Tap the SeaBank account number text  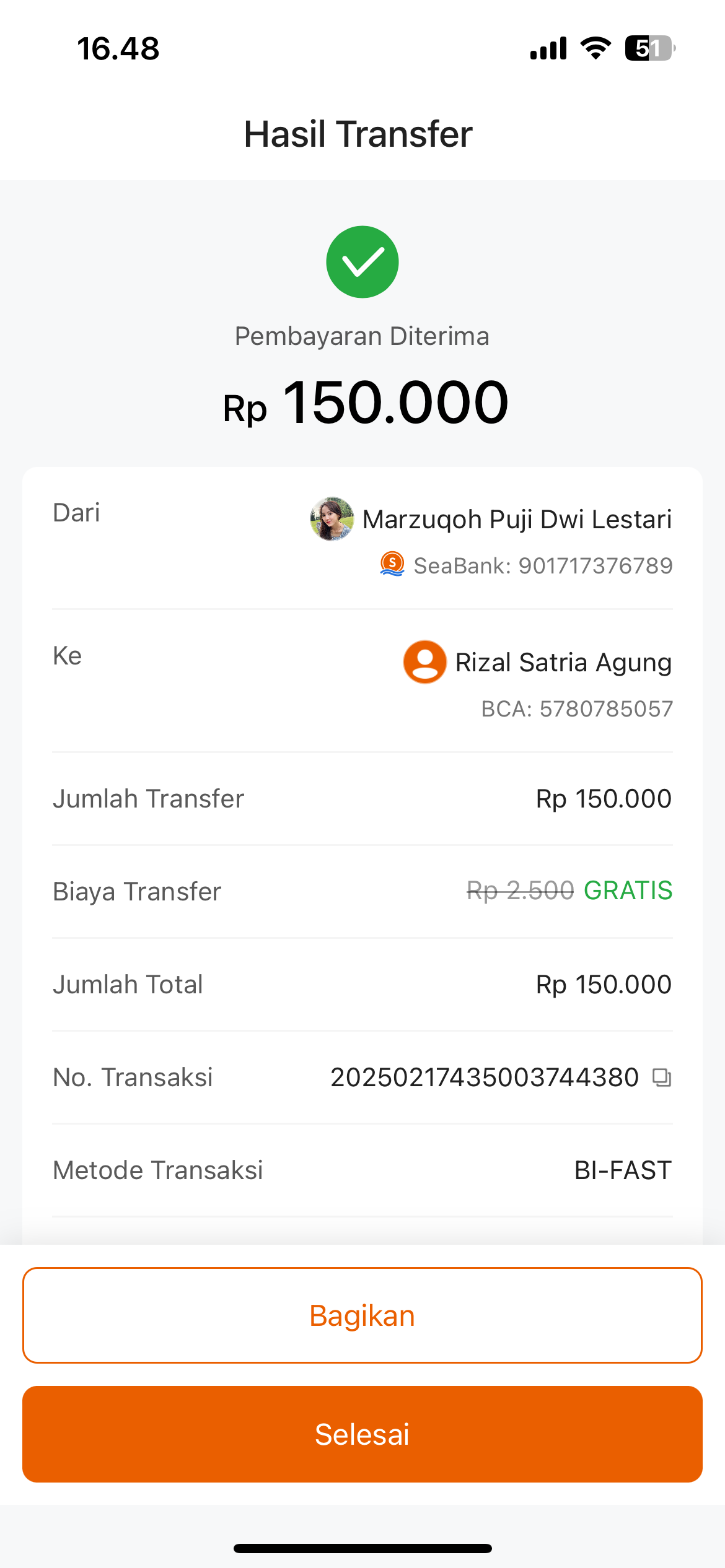pos(543,565)
